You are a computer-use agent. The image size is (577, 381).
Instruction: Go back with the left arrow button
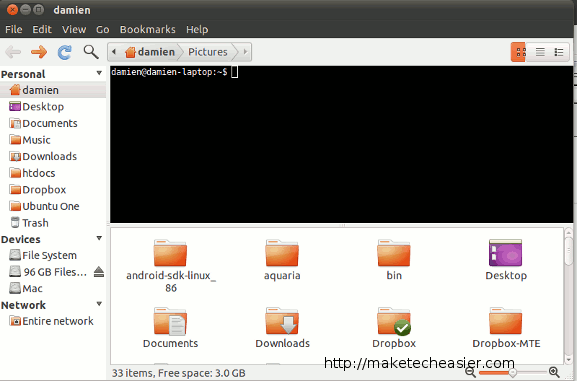click(13, 52)
